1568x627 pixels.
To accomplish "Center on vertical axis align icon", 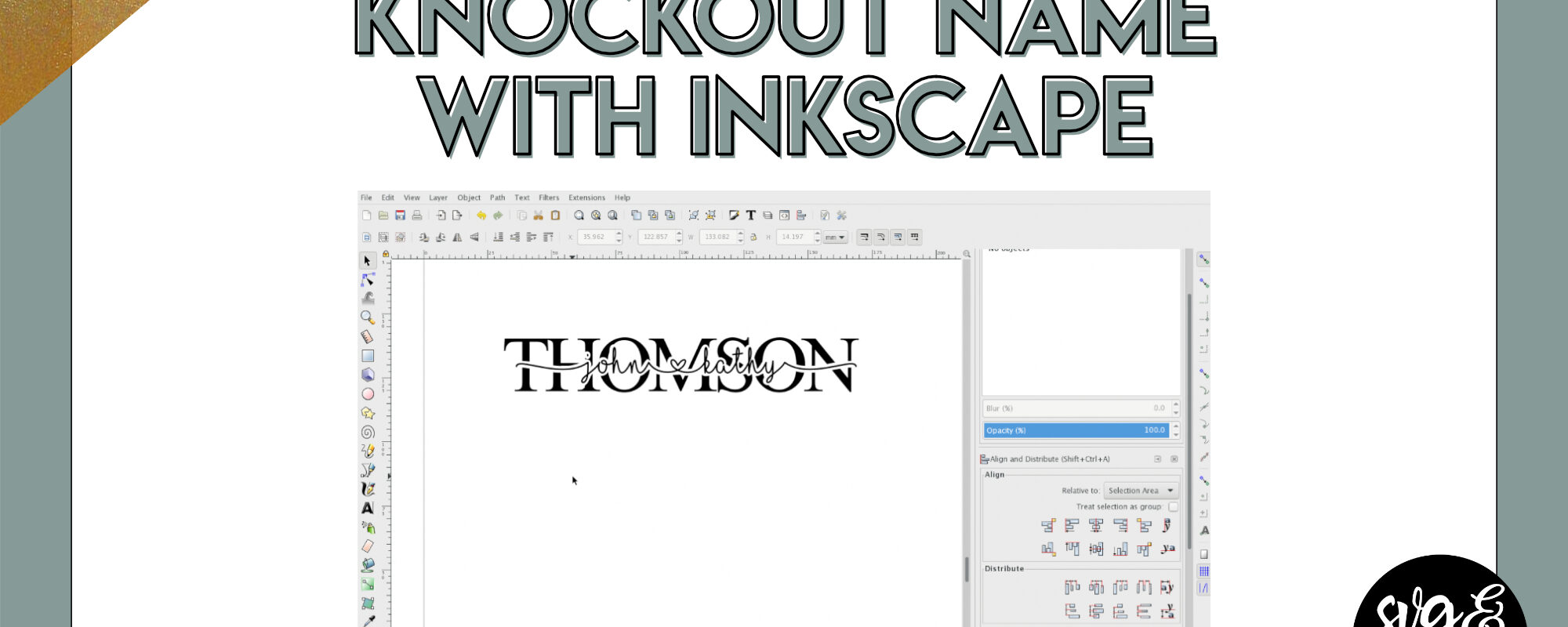I will tap(1096, 526).
